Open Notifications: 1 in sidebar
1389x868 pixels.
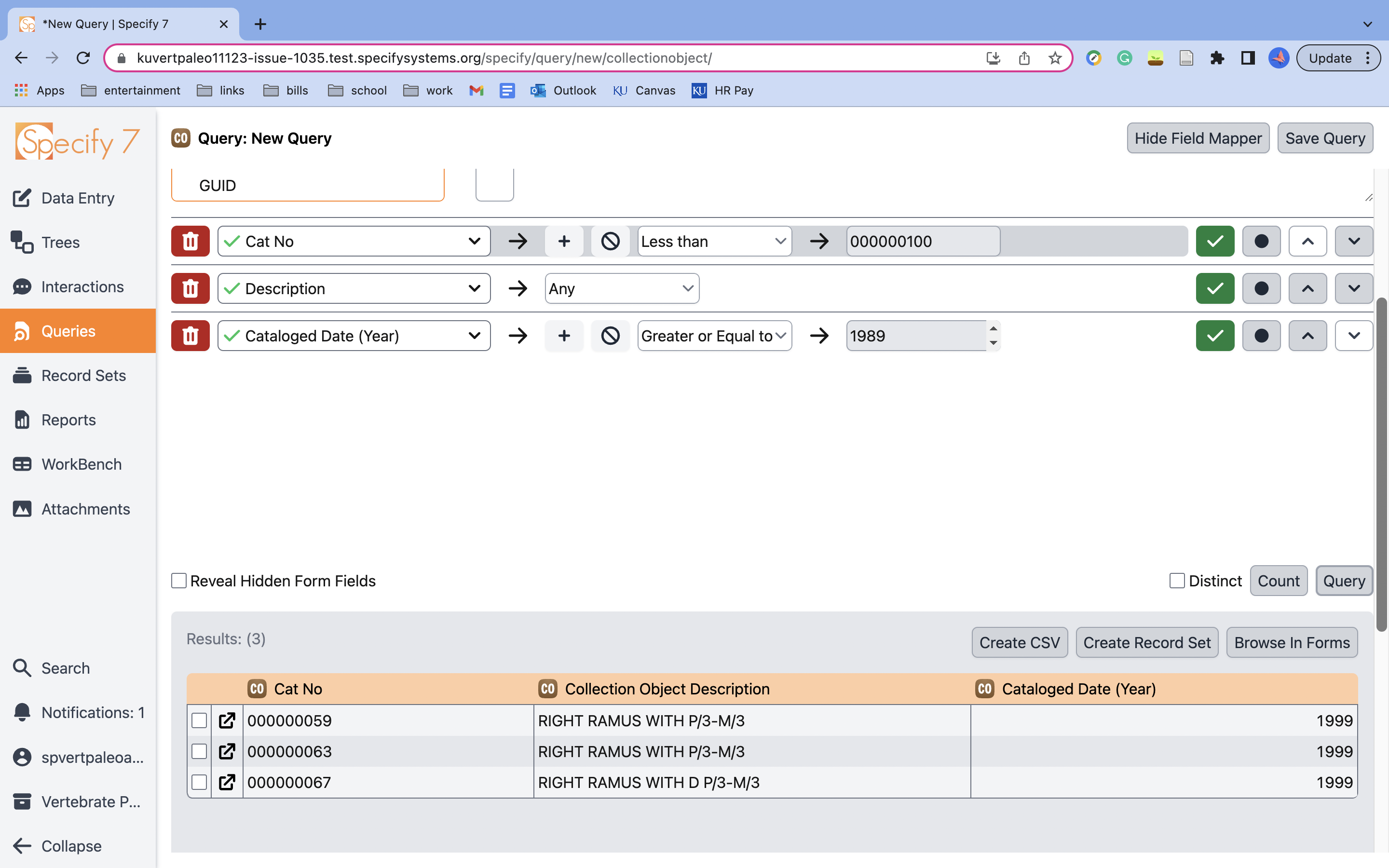78,712
